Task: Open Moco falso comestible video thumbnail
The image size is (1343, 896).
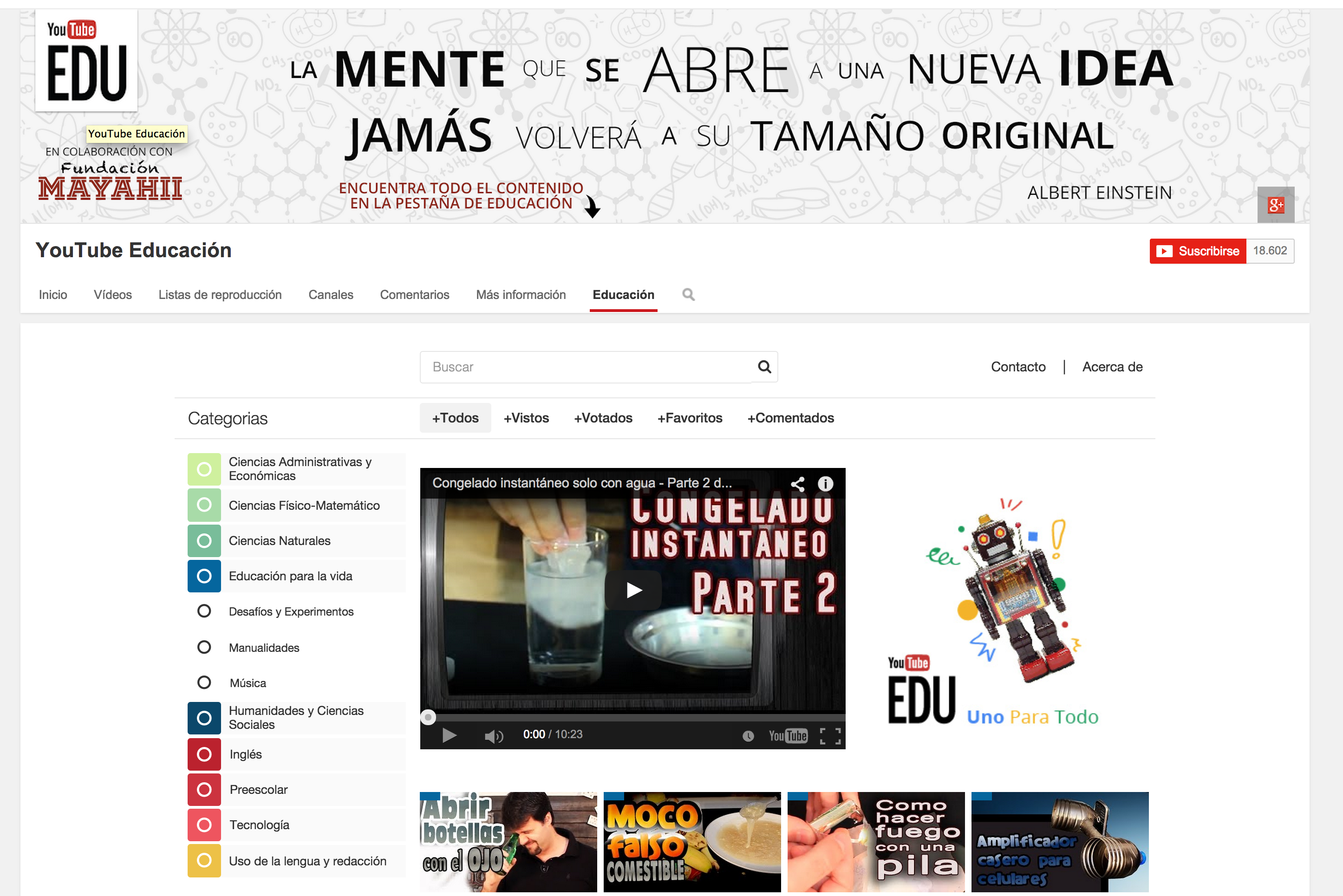Action: 692,842
